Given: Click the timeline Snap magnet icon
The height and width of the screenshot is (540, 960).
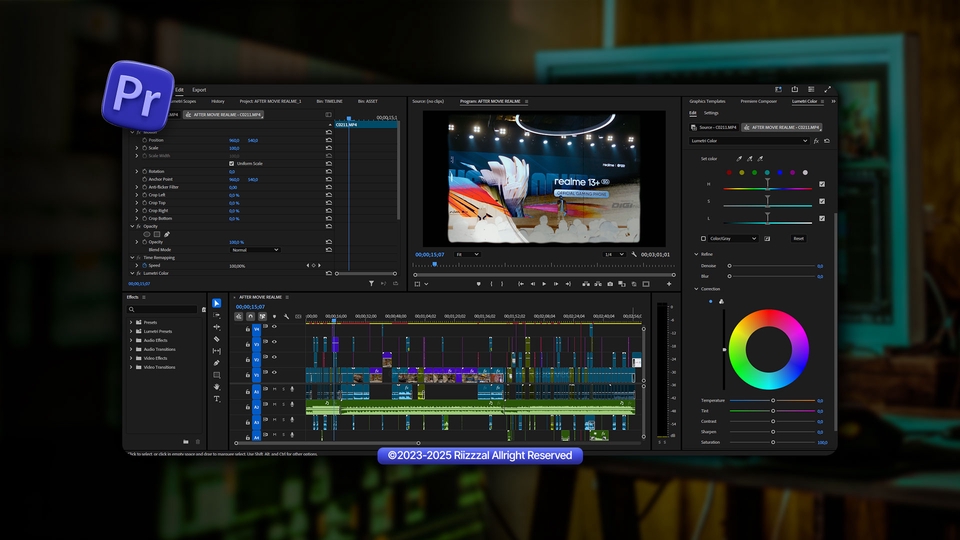Looking at the screenshot, I should point(250,317).
